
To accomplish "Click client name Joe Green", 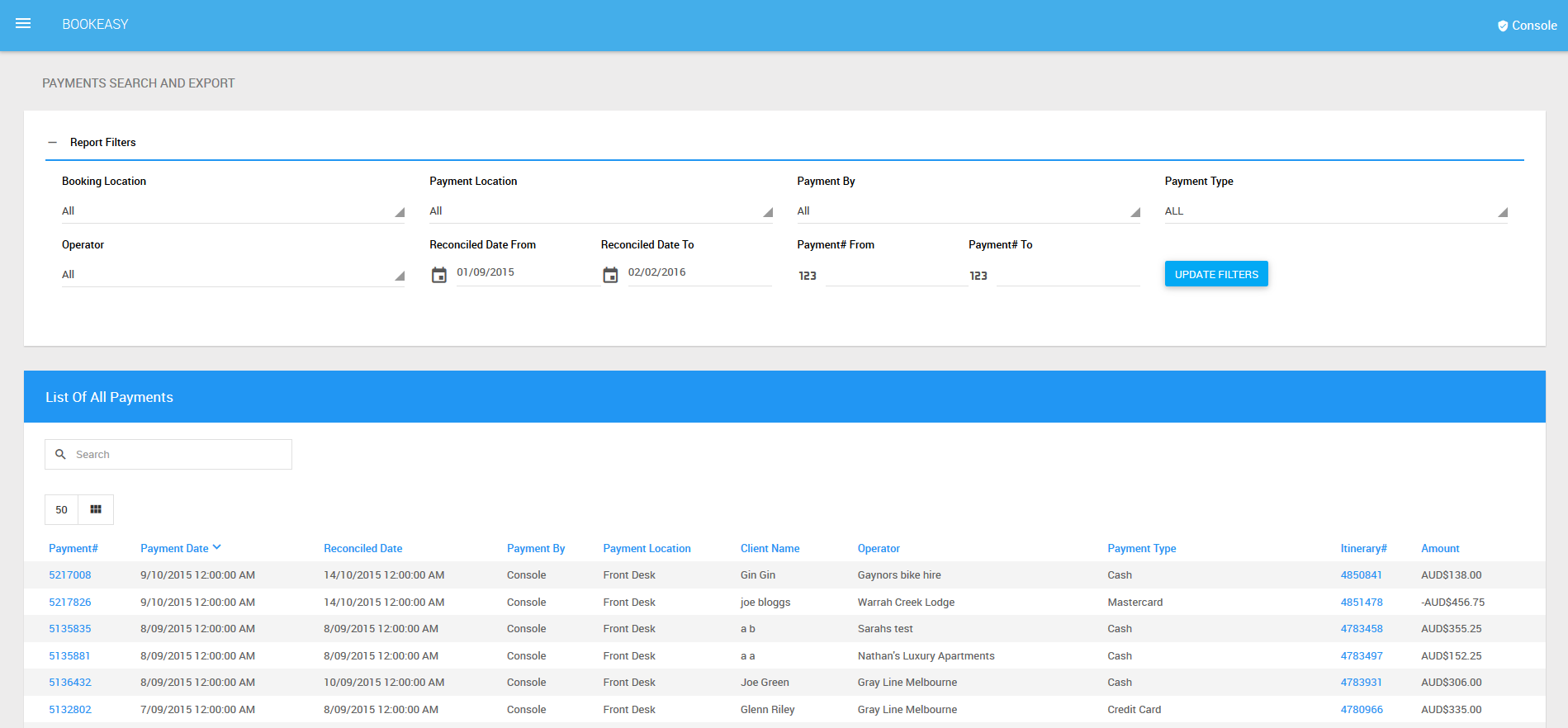I will point(765,683).
